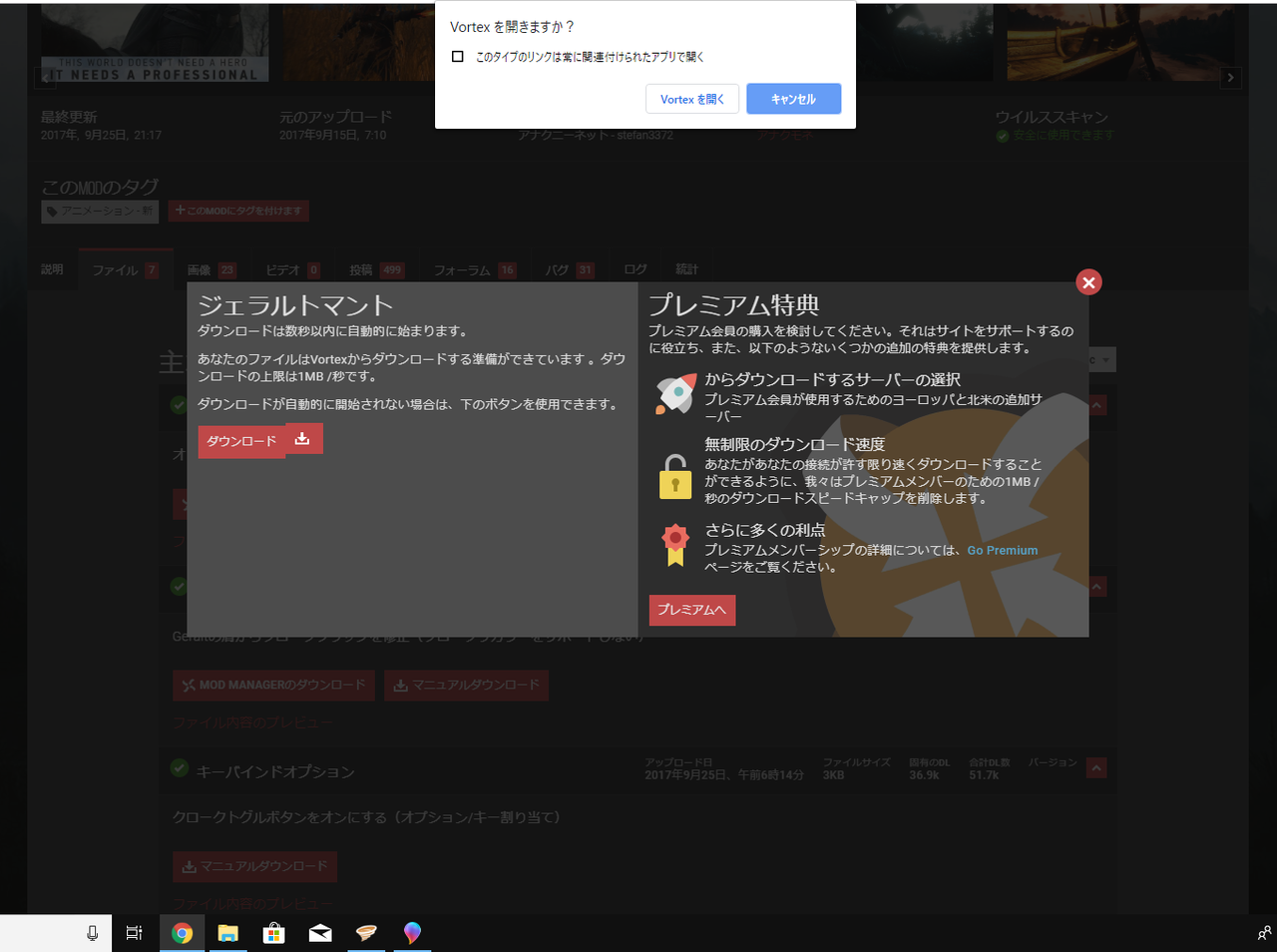Click the People icon in system tray
The width and height of the screenshot is (1277, 952).
(1264, 933)
